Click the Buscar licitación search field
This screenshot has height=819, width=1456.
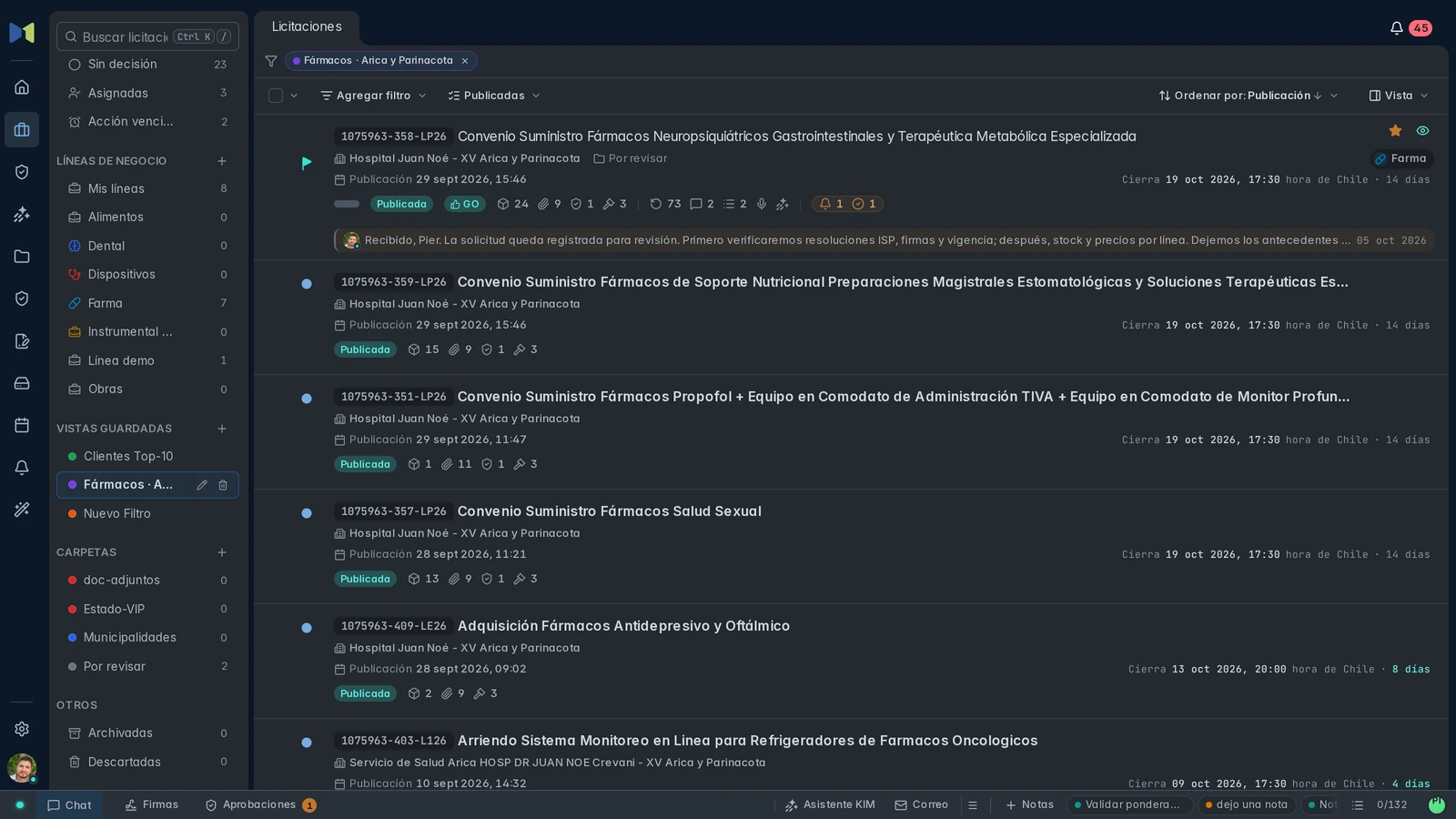point(147,36)
